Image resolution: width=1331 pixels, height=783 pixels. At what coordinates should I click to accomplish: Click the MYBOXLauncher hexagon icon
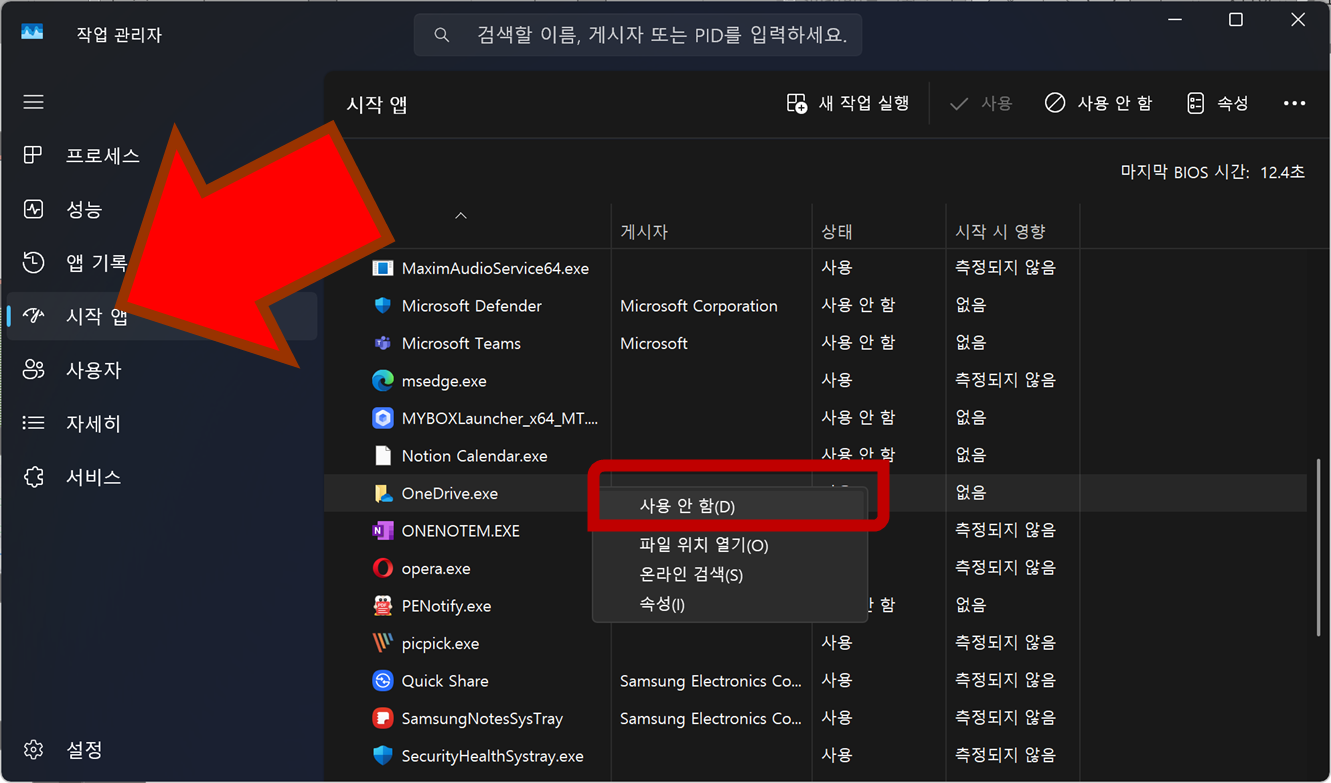coord(383,418)
